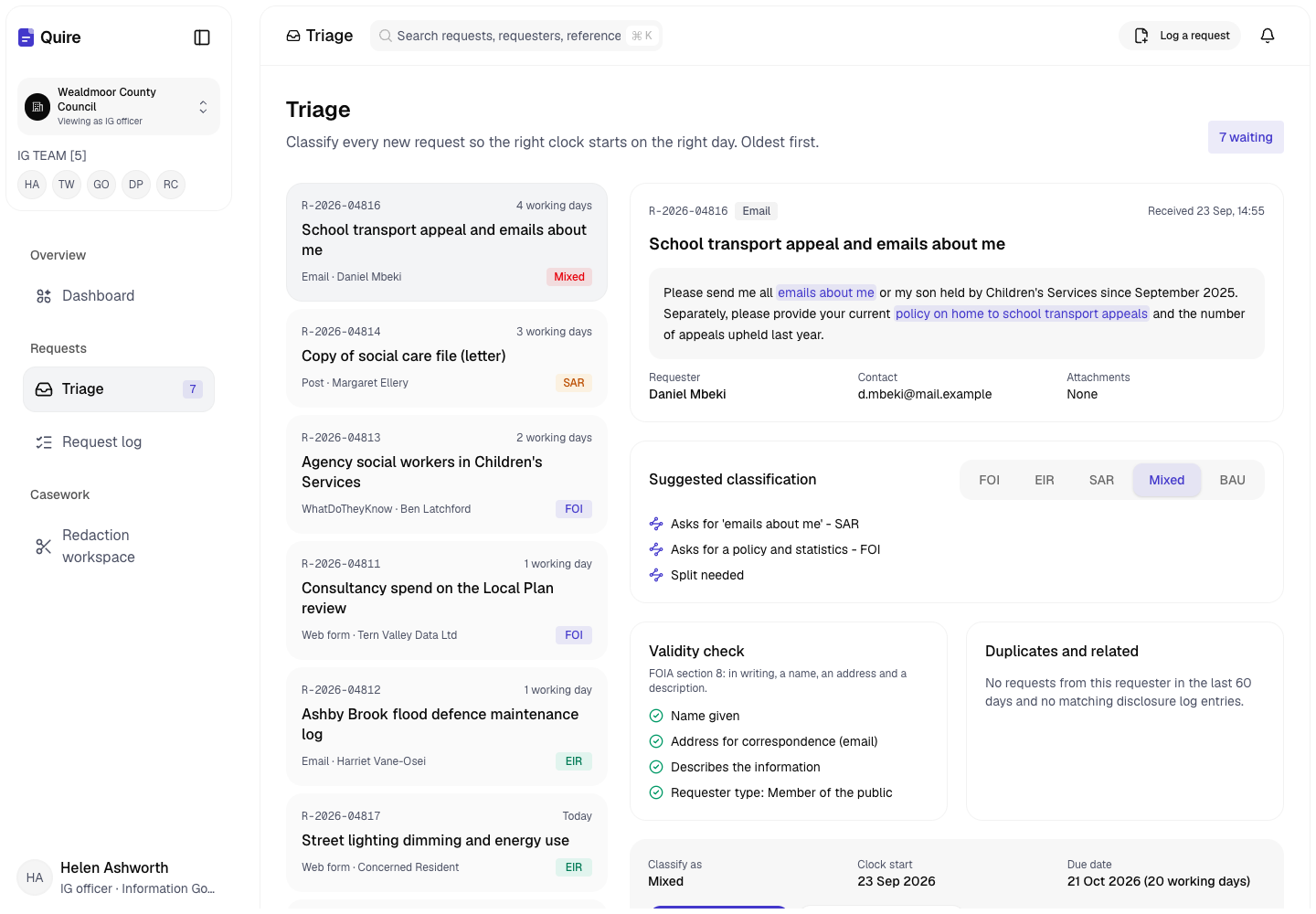
Task: Open the Copy of social care file request
Action: pos(447,358)
